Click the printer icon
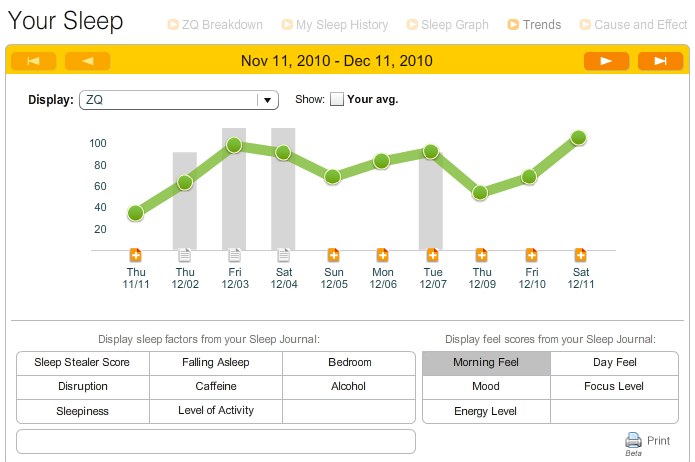 (x=633, y=440)
